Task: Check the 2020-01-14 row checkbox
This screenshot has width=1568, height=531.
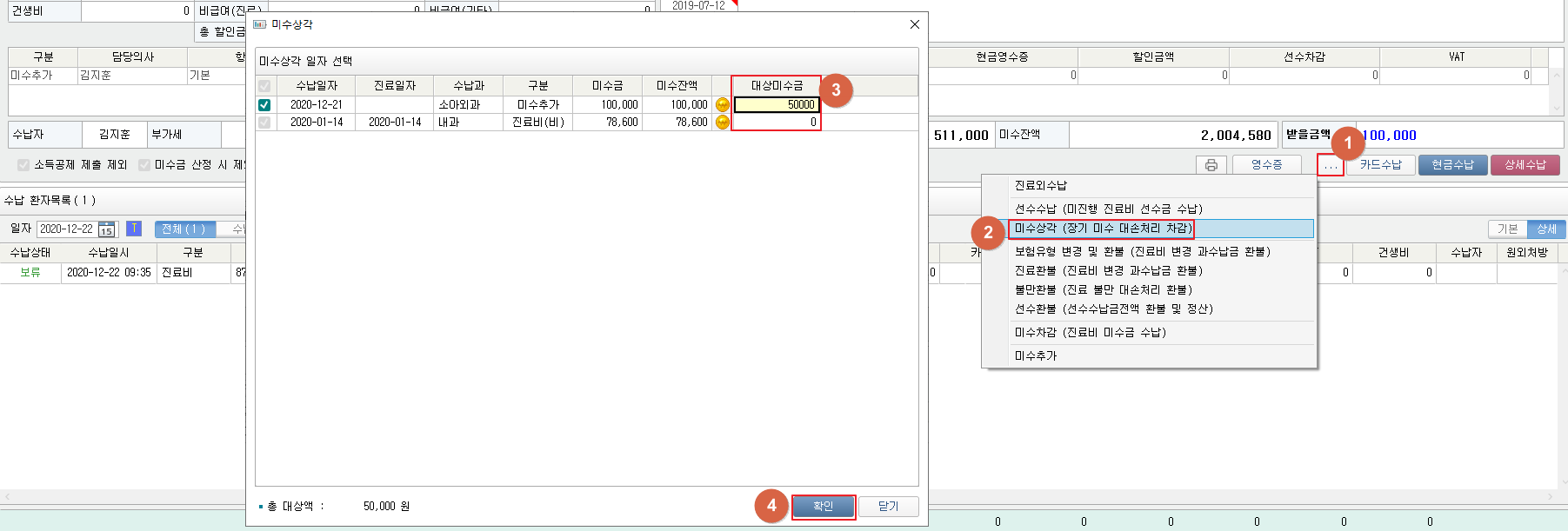Action: (264, 123)
